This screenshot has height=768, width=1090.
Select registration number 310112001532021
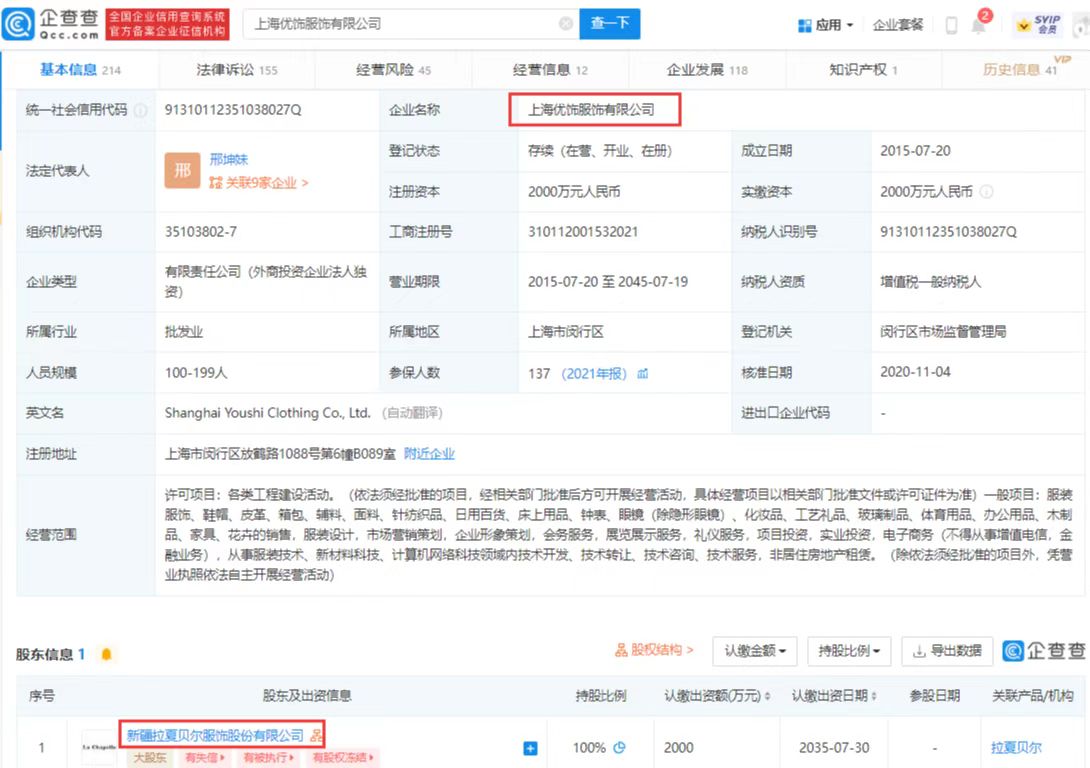click(x=583, y=232)
